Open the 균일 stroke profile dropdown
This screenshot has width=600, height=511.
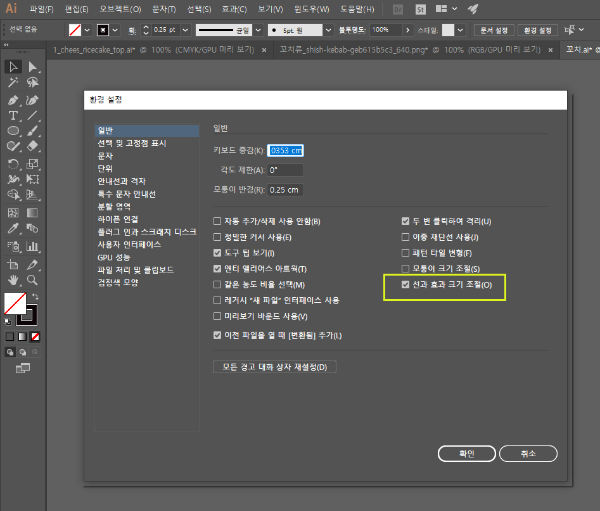coord(258,30)
